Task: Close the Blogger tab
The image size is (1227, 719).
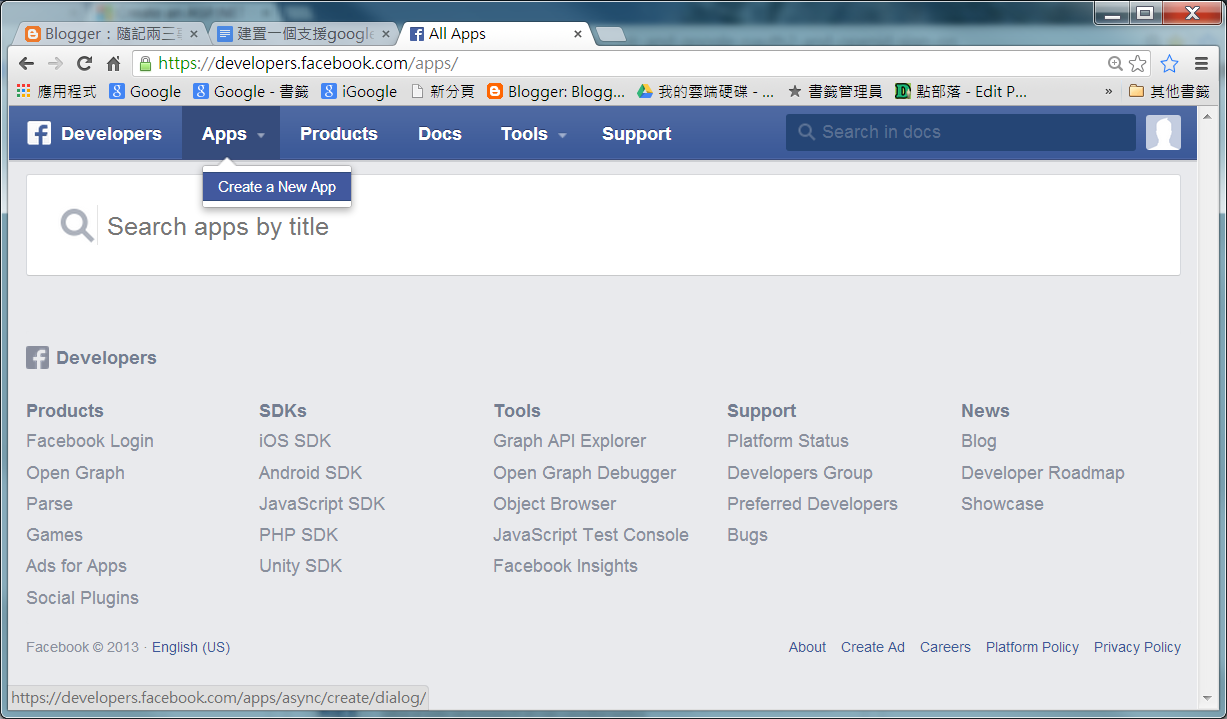Action: tap(194, 34)
